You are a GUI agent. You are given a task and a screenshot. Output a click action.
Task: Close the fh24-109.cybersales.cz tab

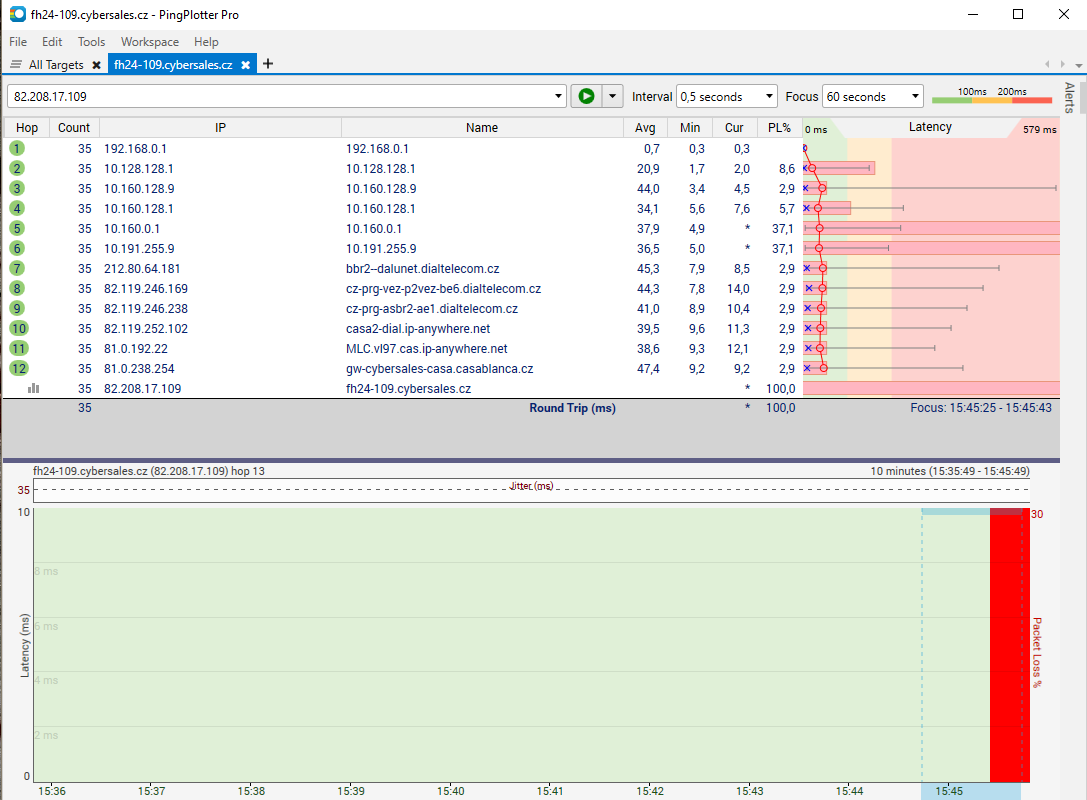coord(245,65)
